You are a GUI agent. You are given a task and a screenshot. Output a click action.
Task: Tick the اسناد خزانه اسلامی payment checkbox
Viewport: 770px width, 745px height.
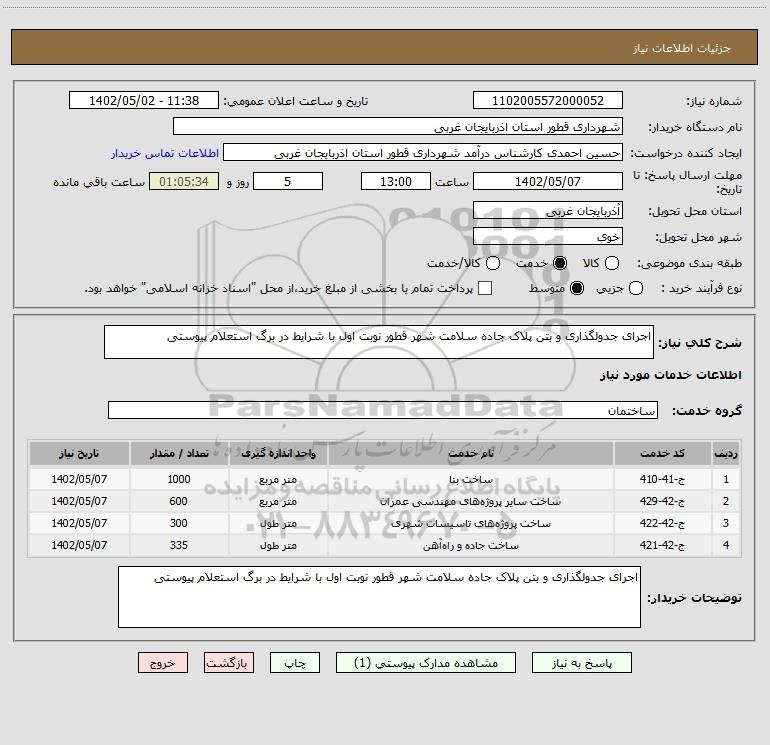click(485, 288)
